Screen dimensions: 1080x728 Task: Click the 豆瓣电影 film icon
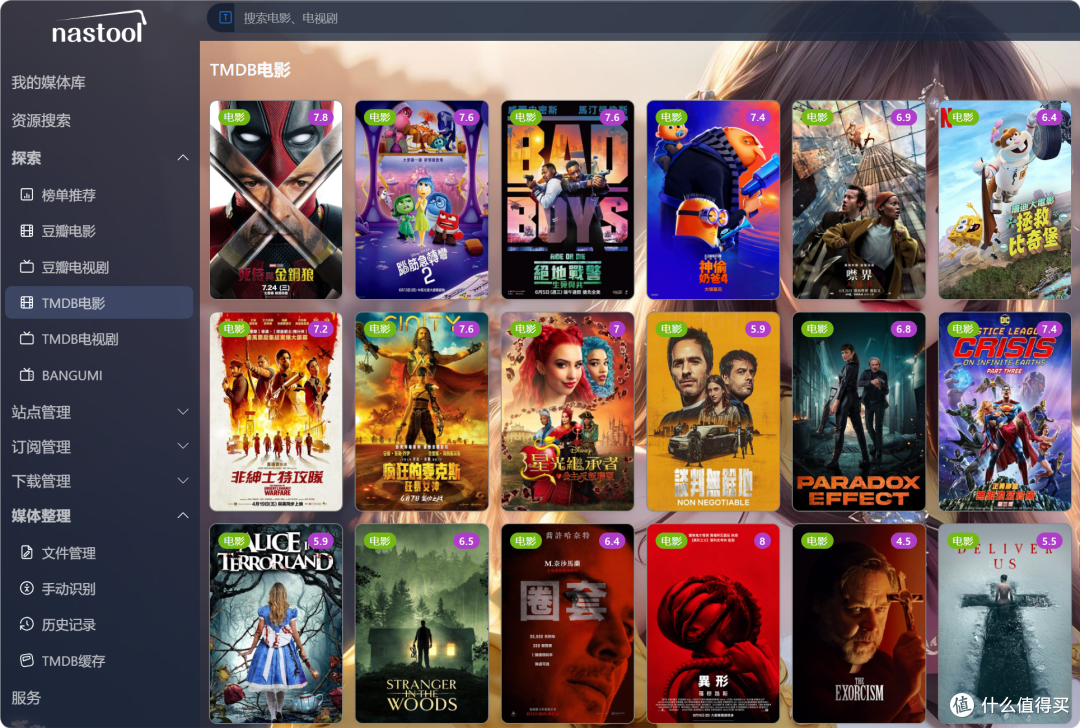pyautogui.click(x=27, y=231)
